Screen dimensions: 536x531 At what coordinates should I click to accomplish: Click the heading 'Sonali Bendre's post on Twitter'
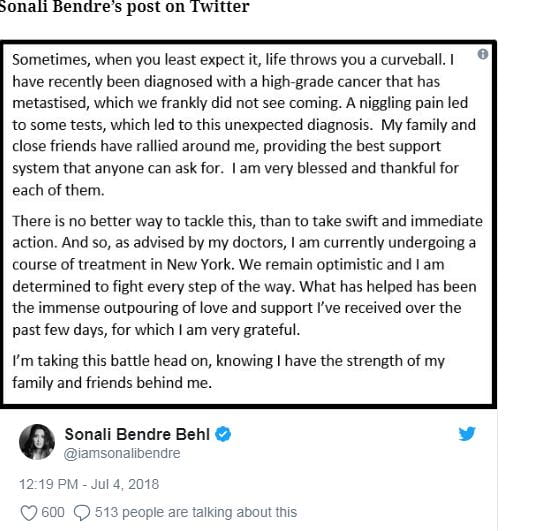click(124, 7)
